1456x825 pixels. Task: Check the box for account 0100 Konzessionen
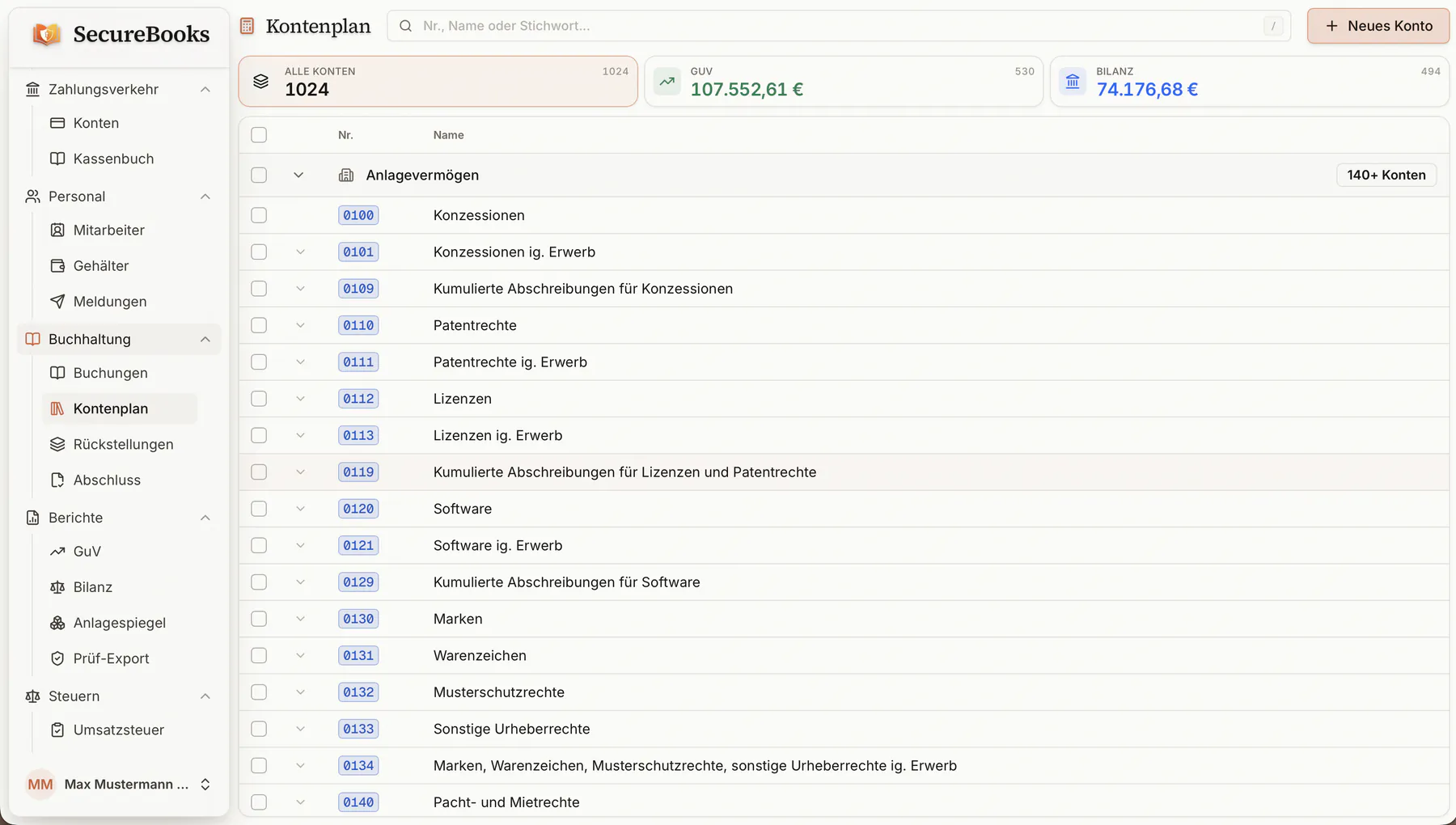pos(259,215)
